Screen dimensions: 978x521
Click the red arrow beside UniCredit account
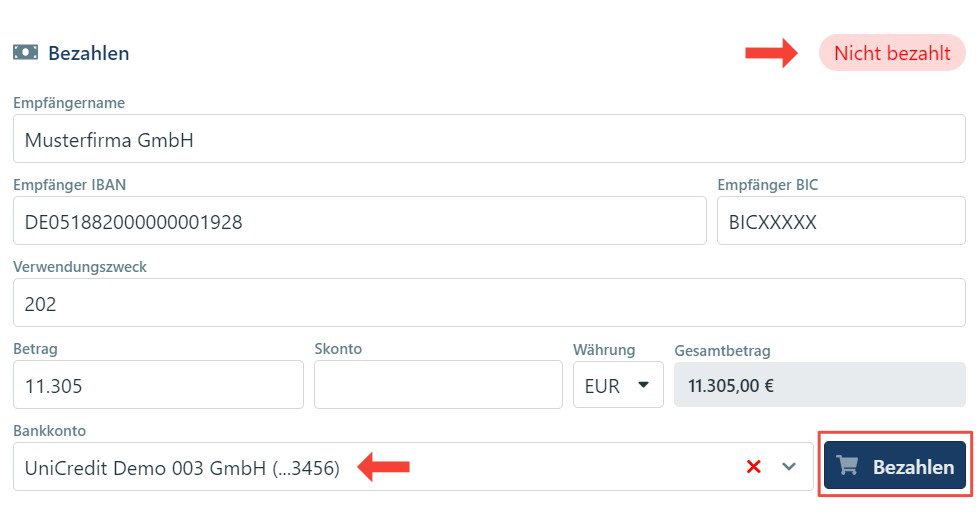coord(384,466)
